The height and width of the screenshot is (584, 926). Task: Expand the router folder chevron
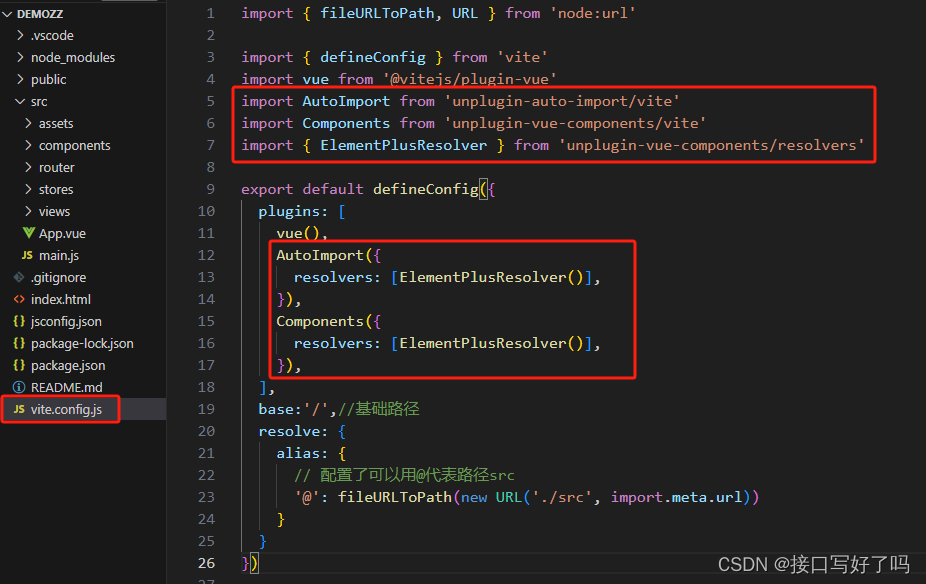28,167
